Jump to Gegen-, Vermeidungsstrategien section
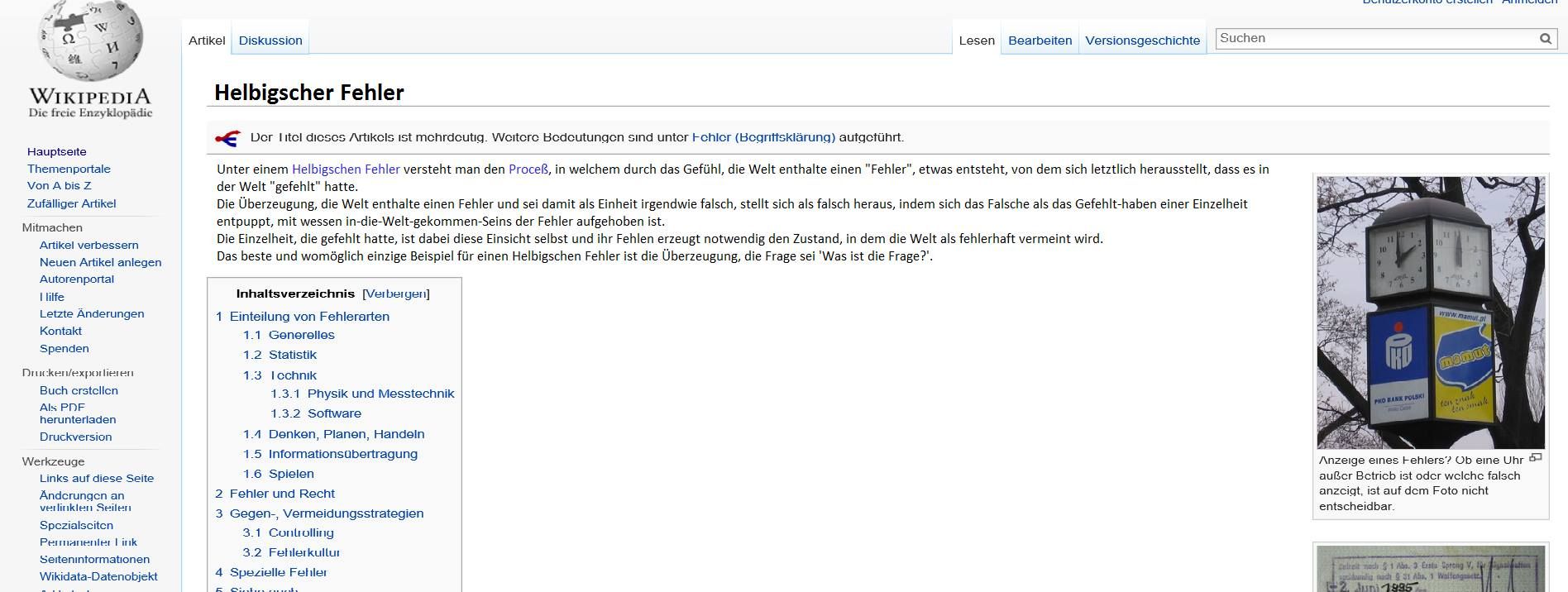Viewport: 1568px width, 592px height. 326,513
